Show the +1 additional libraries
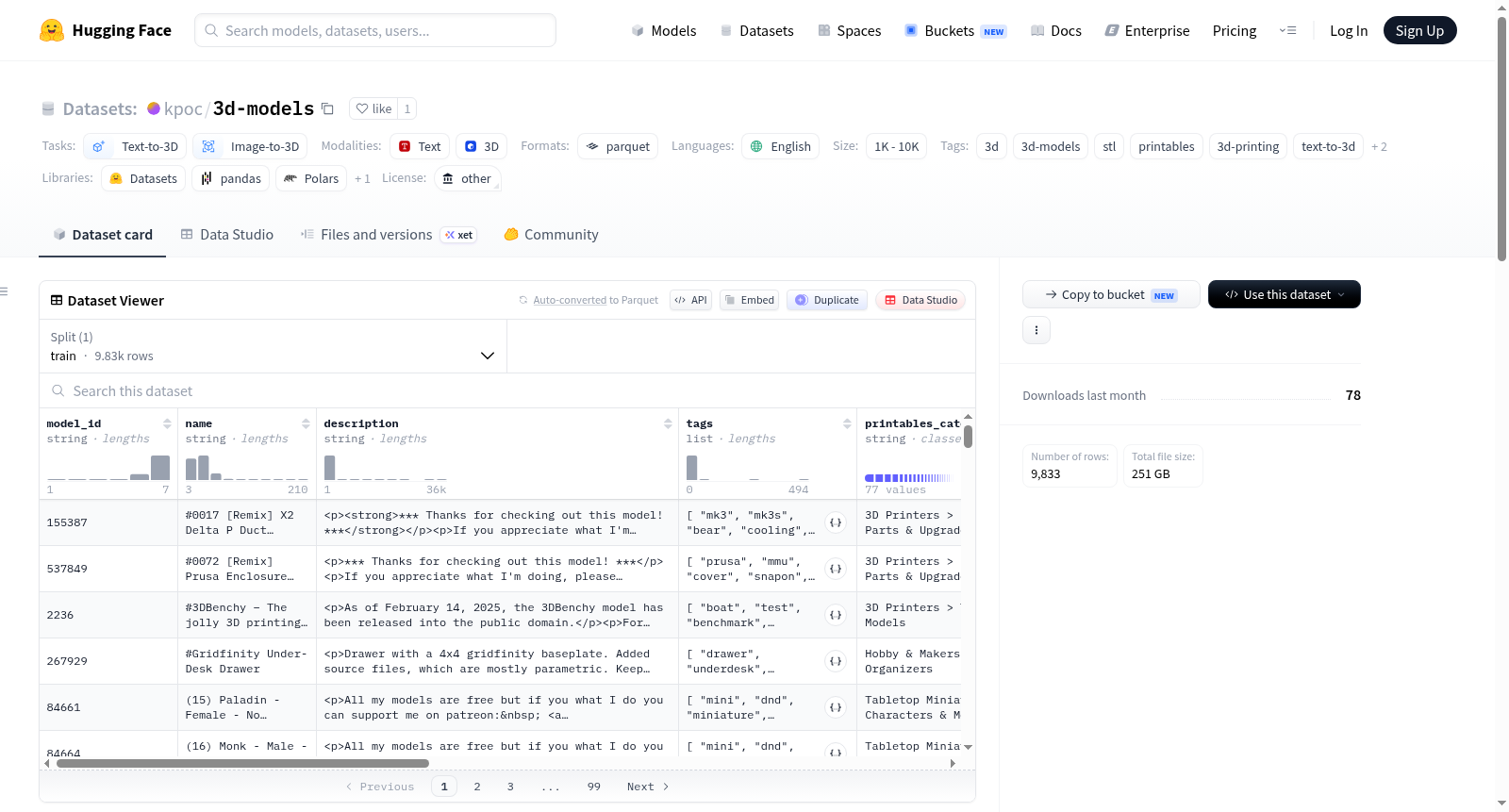This screenshot has width=1509, height=812. click(362, 179)
